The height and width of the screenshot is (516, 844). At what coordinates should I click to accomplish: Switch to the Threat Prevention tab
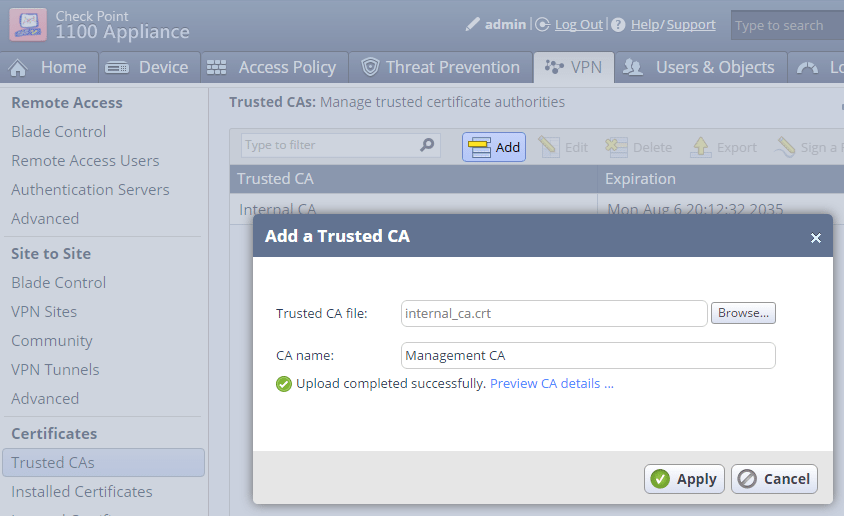click(441, 67)
